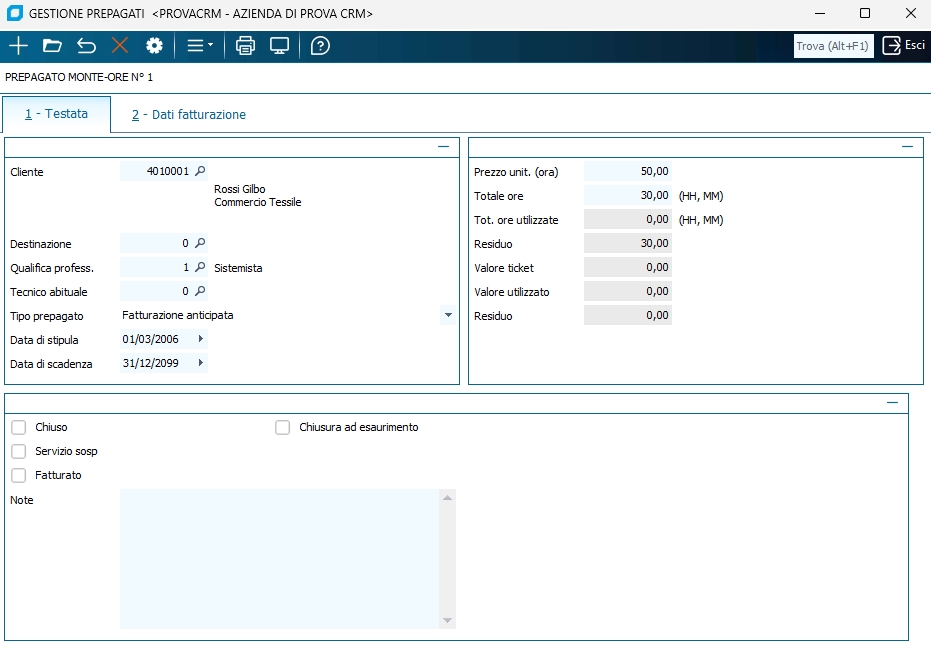Toggle the Servizio sosp checkbox
The height and width of the screenshot is (656, 931).
(19, 451)
